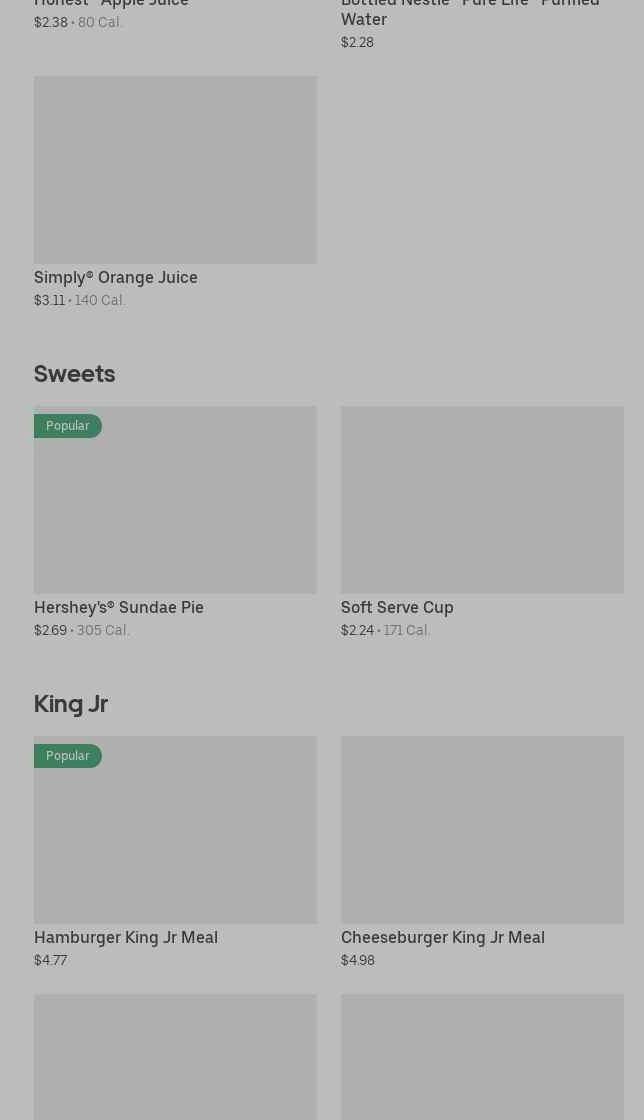Open the Soft Serve Cup image

[482, 500]
